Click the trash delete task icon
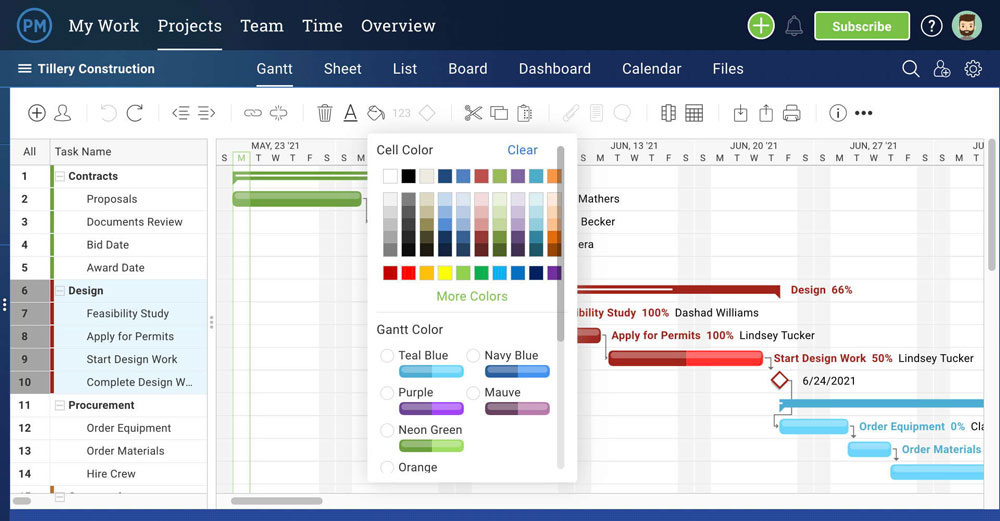This screenshot has width=1000, height=521. (325, 113)
